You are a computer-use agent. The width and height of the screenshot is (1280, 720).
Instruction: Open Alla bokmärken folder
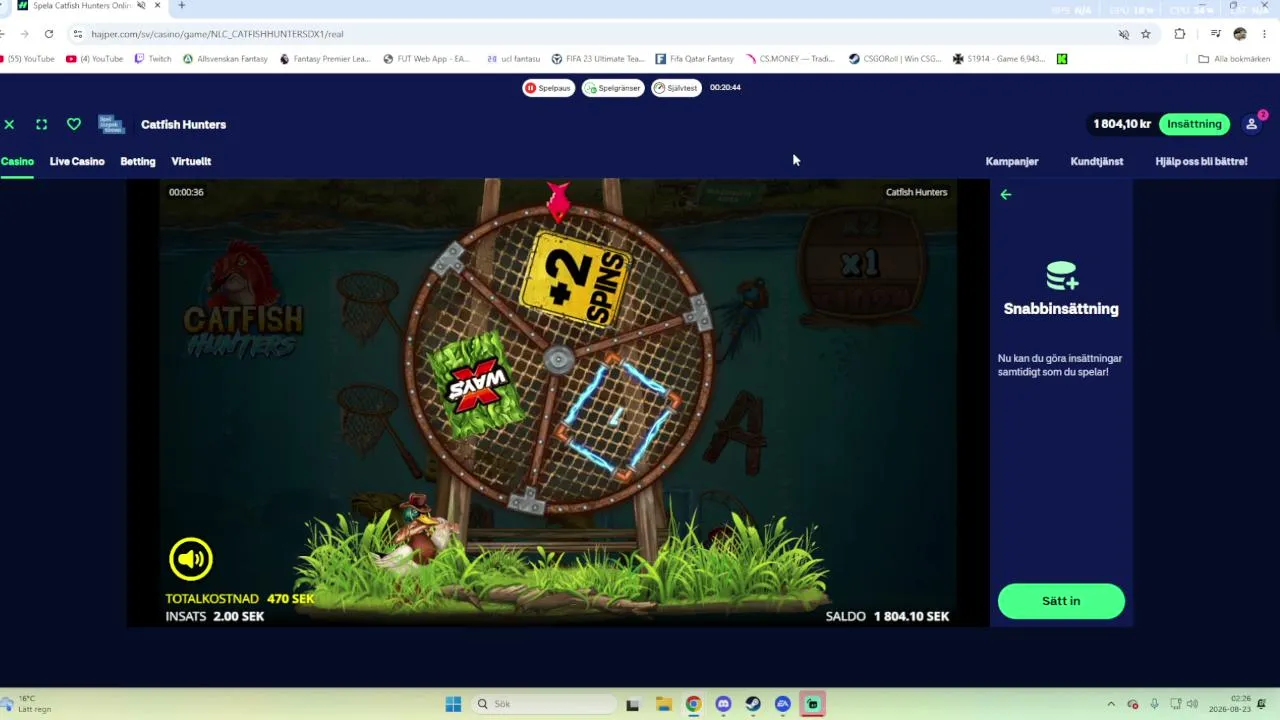[x=1234, y=59]
